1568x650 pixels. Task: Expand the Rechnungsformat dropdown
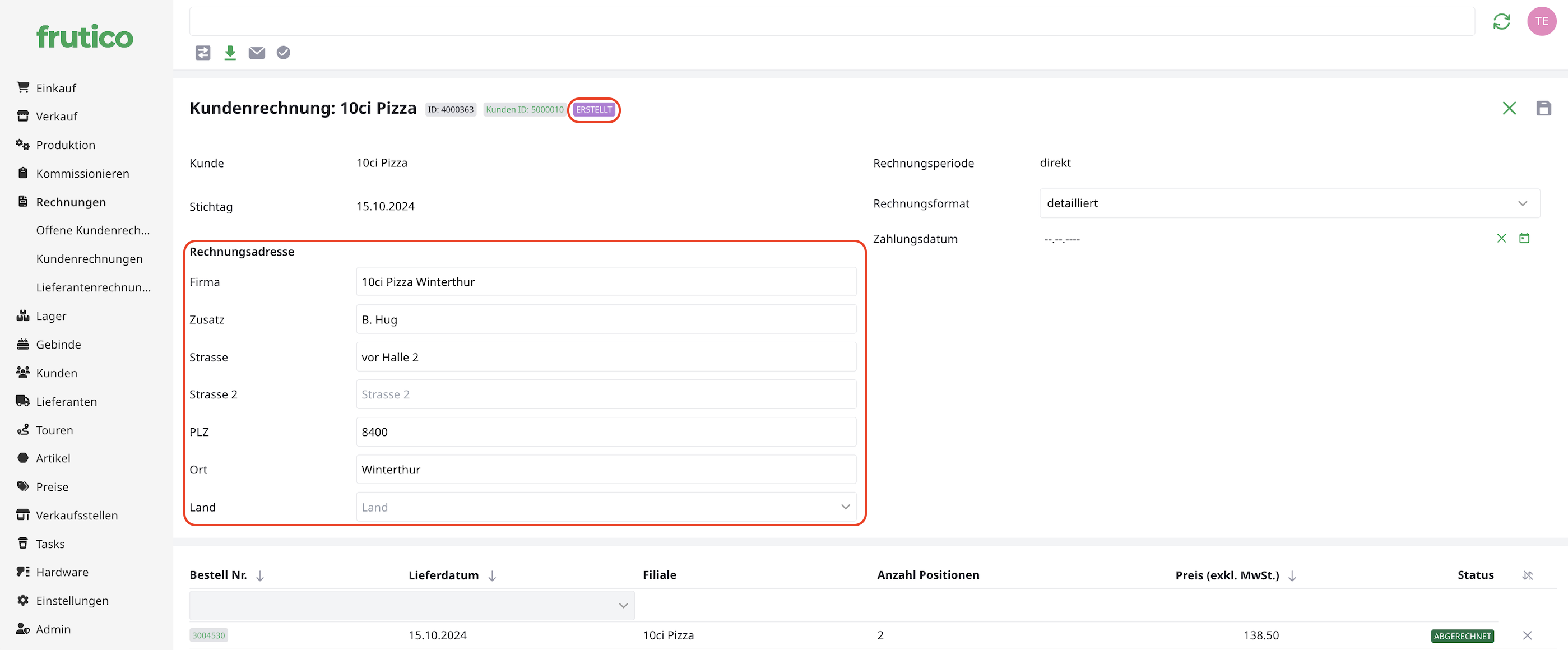tap(1289, 203)
